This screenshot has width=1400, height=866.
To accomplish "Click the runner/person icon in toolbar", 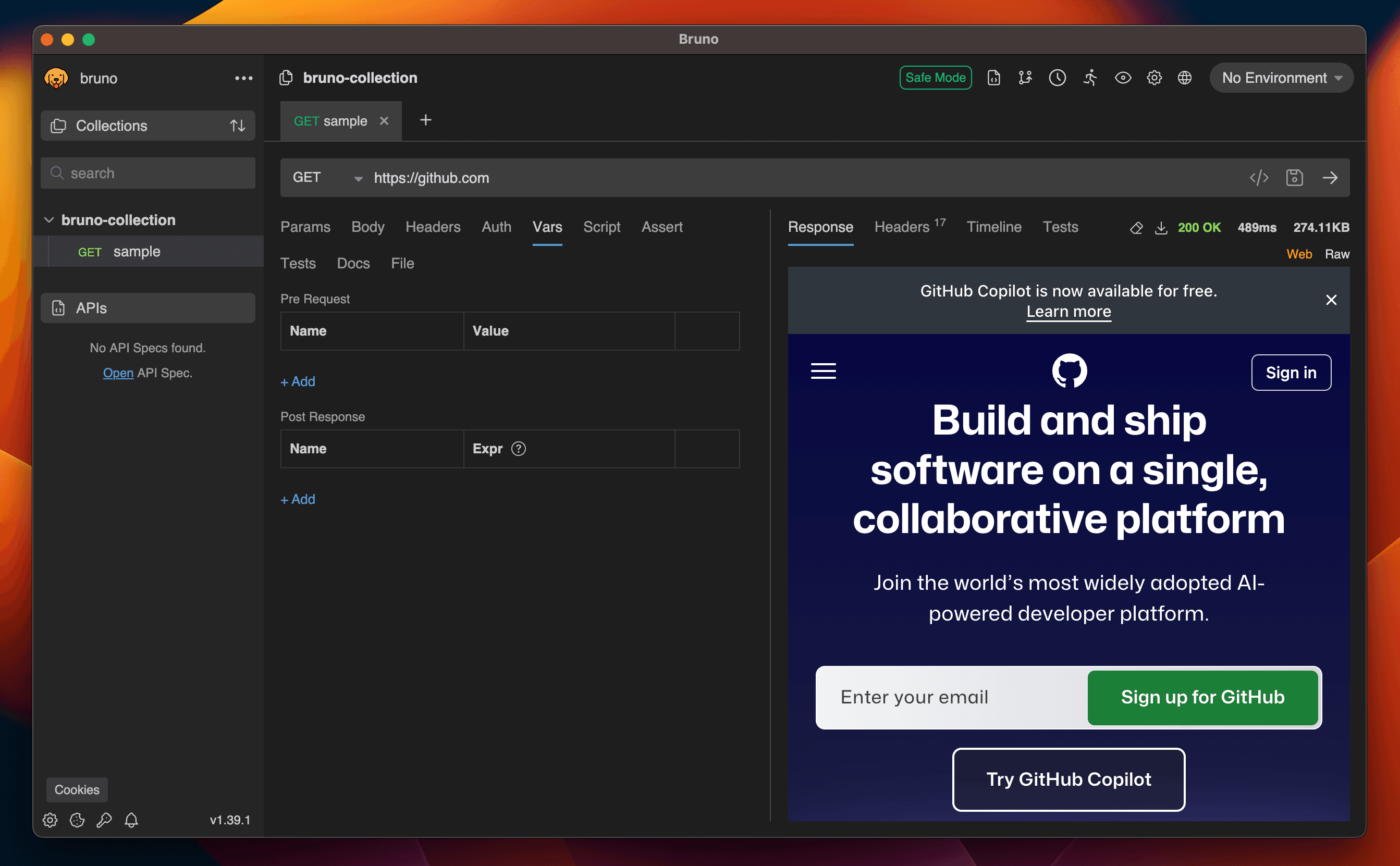I will pyautogui.click(x=1090, y=77).
